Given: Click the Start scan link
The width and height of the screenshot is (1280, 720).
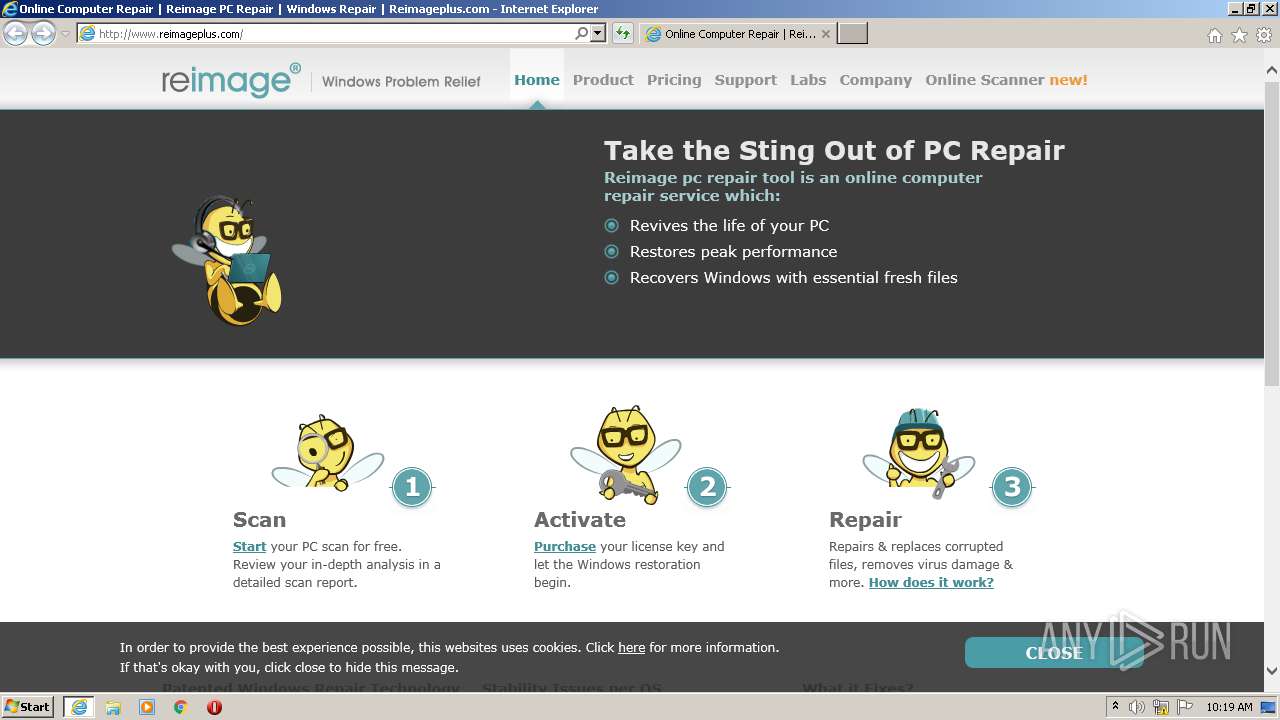Looking at the screenshot, I should [x=249, y=547].
